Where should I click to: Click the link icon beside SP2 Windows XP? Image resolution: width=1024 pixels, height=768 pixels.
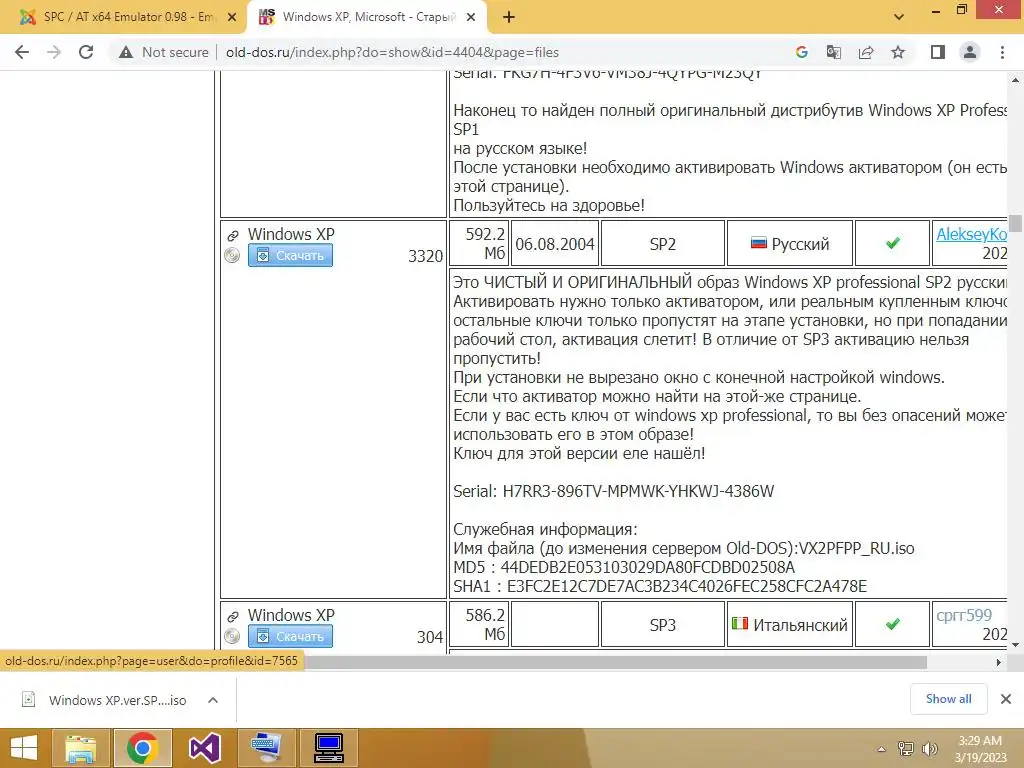tap(232, 235)
